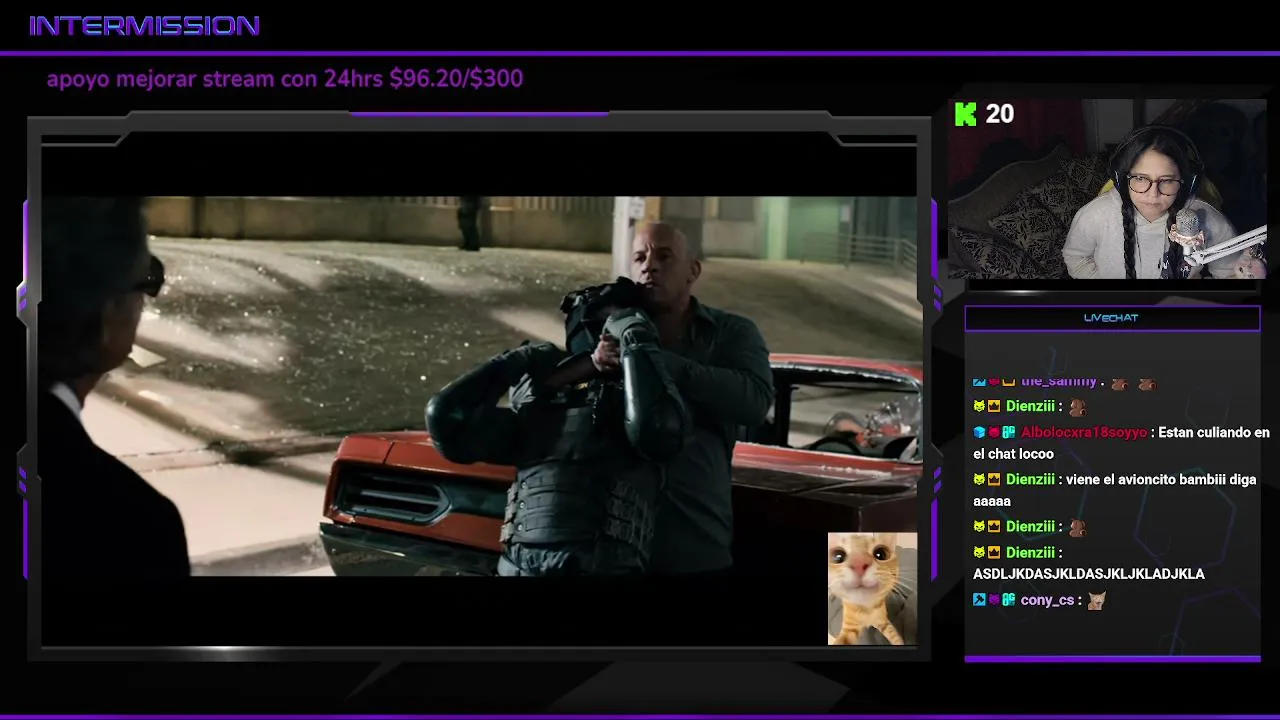Click the teal OG badge beside cony_cs

click(1009, 600)
